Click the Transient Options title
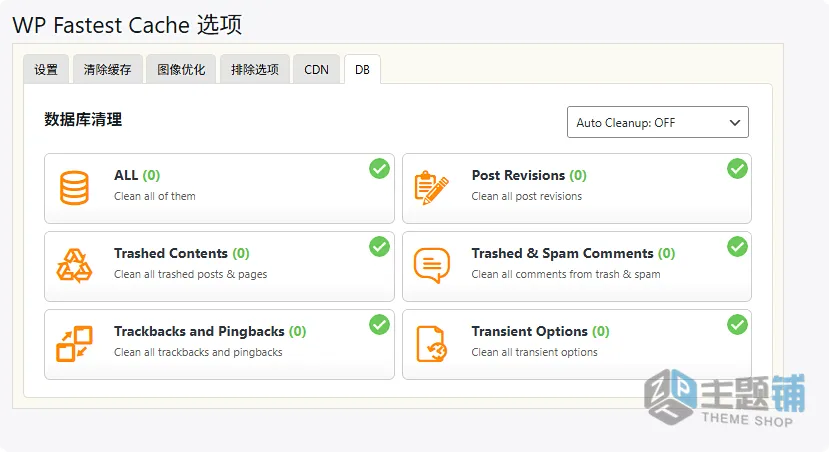Image resolution: width=829 pixels, height=452 pixels. click(540, 331)
